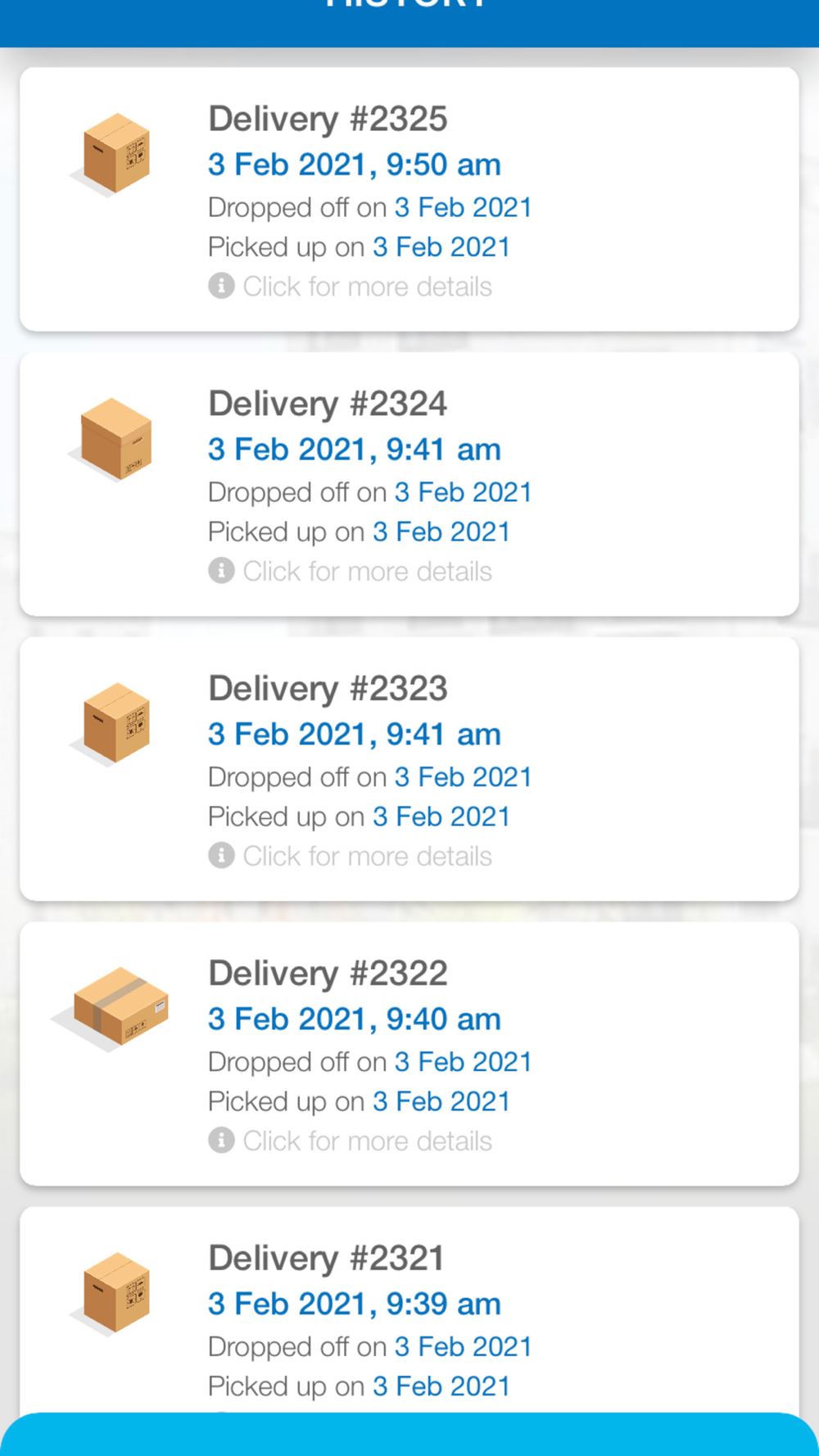Open more details for Delivery #2324

367,572
